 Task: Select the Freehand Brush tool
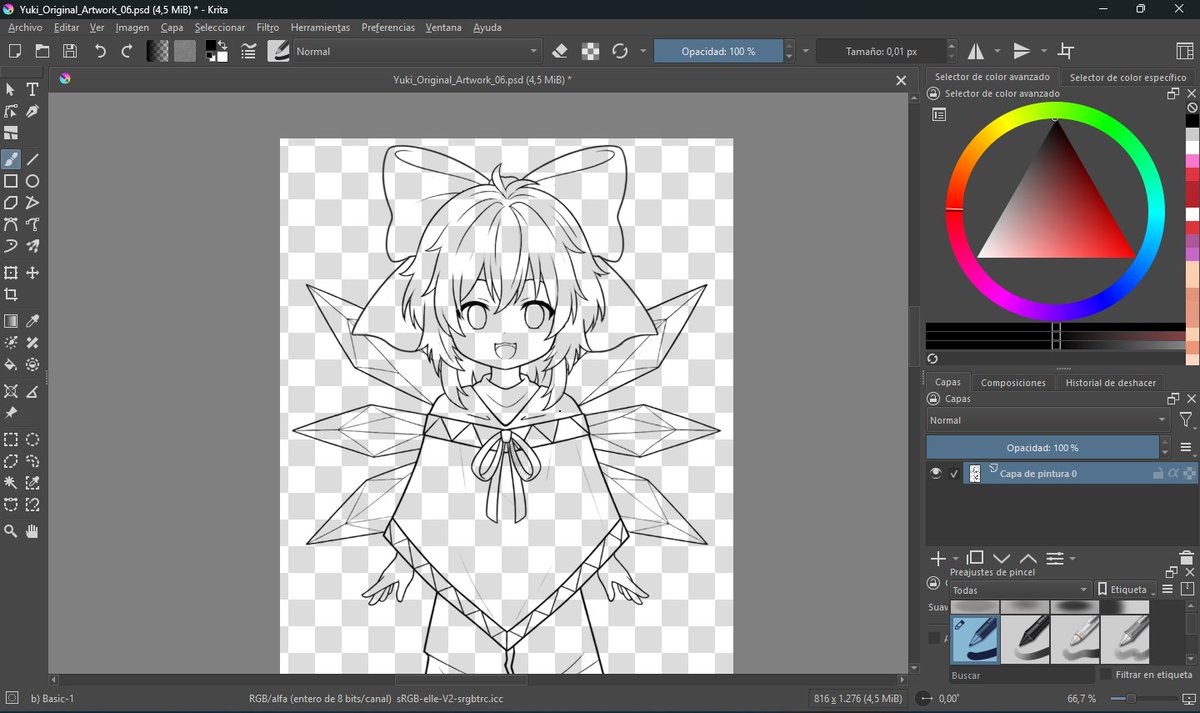(11, 159)
